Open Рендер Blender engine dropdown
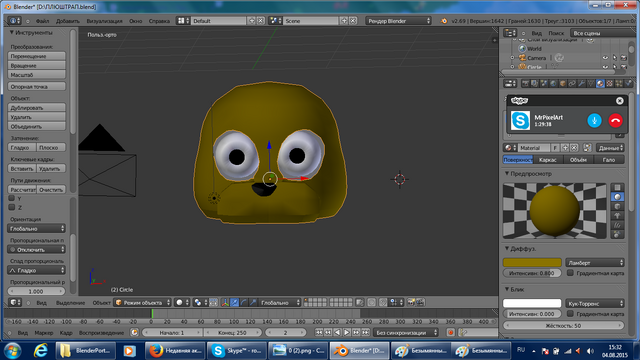 [x=398, y=21]
